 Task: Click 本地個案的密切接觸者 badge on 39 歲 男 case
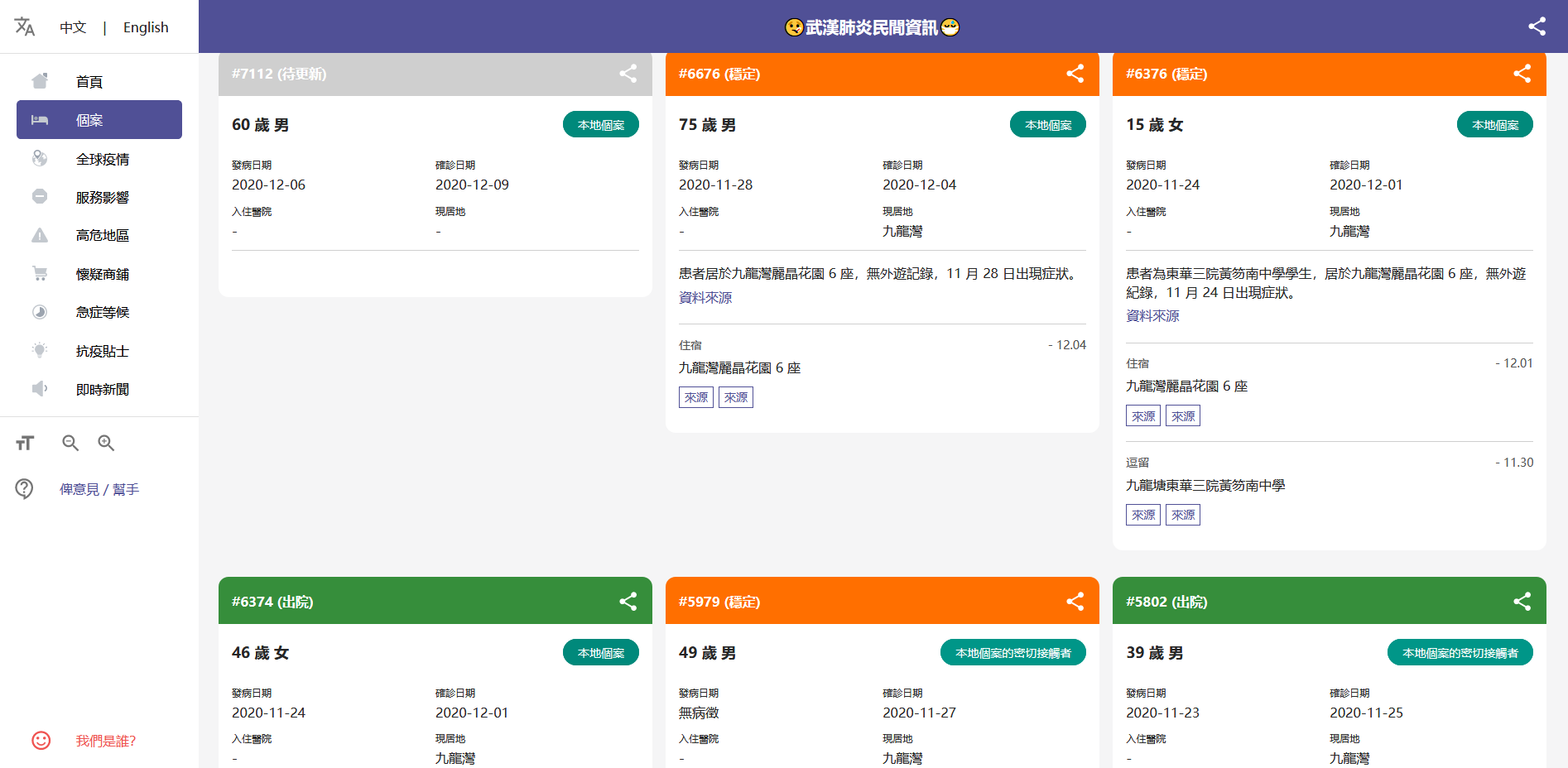[x=1460, y=652]
